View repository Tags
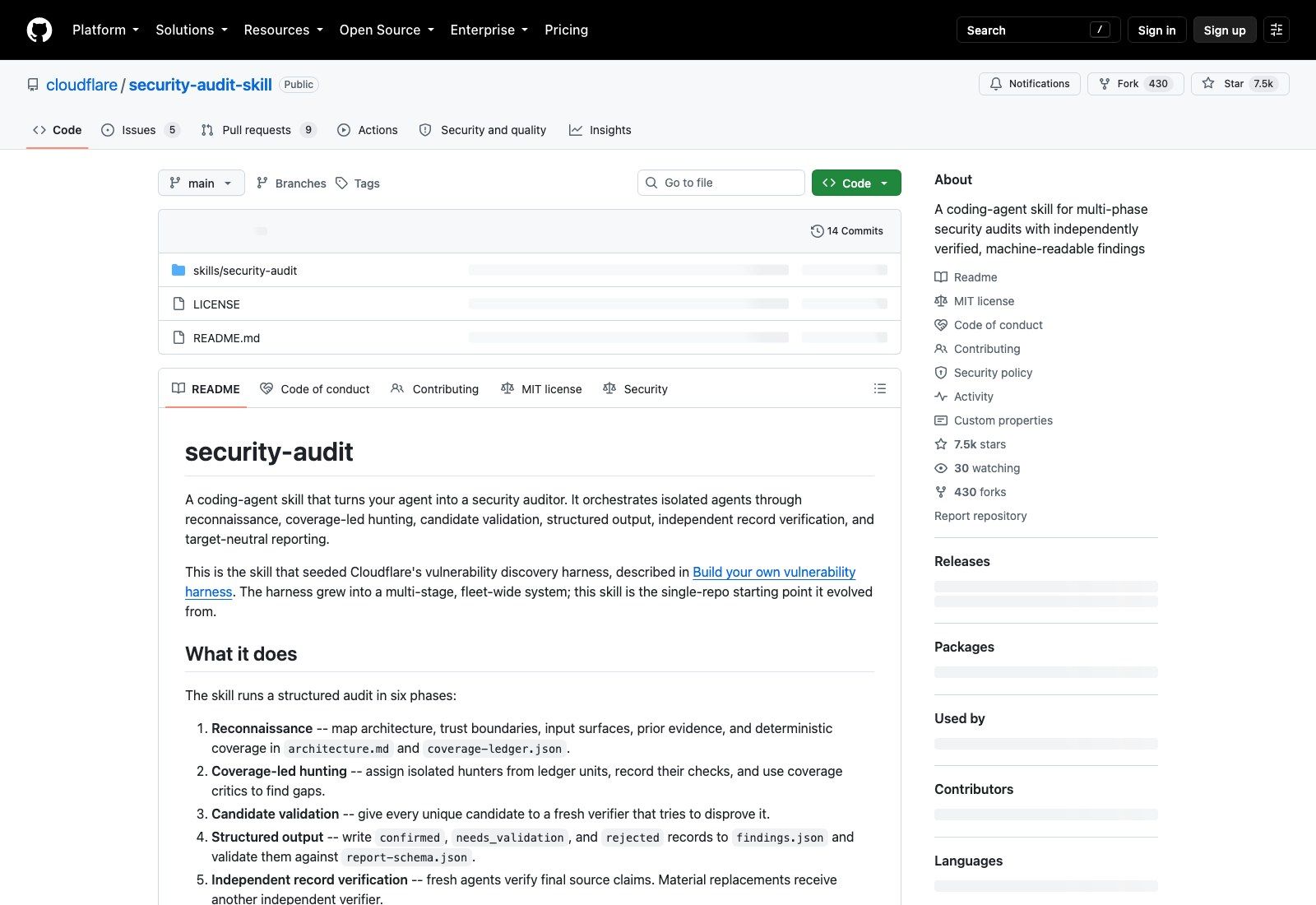The height and width of the screenshot is (905, 1316). [358, 183]
